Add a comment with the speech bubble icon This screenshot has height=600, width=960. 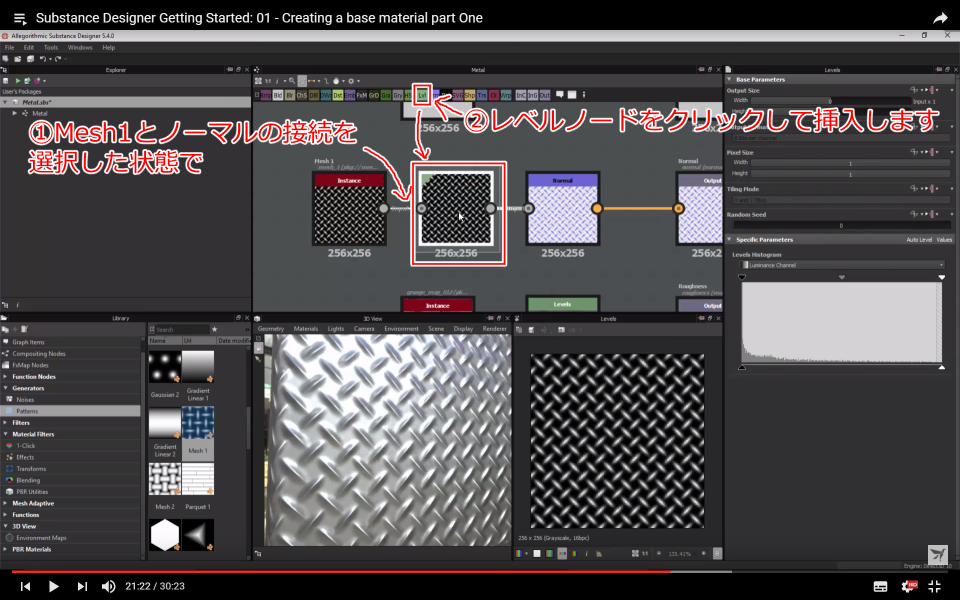point(560,95)
